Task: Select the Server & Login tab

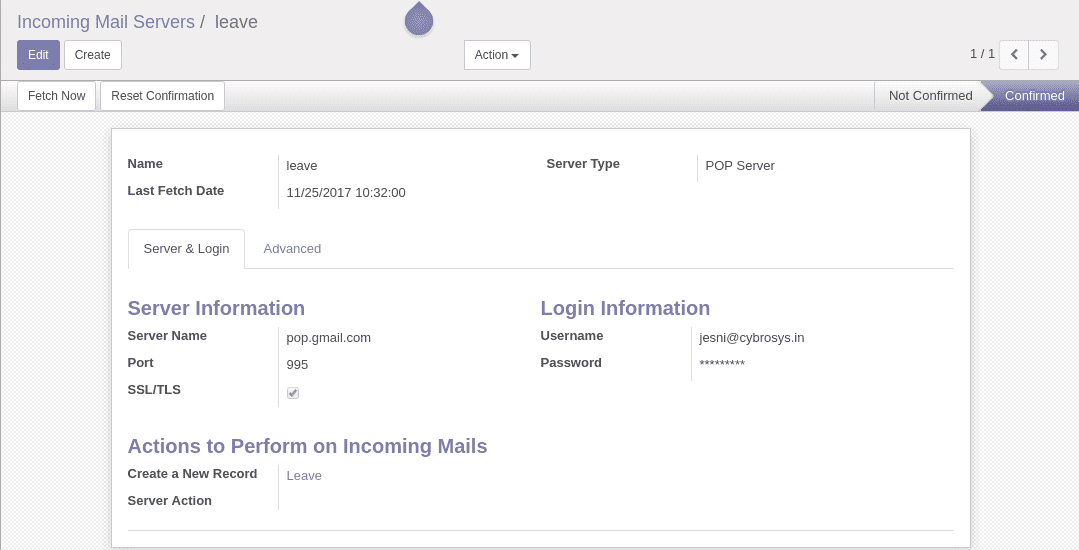Action: [x=186, y=248]
